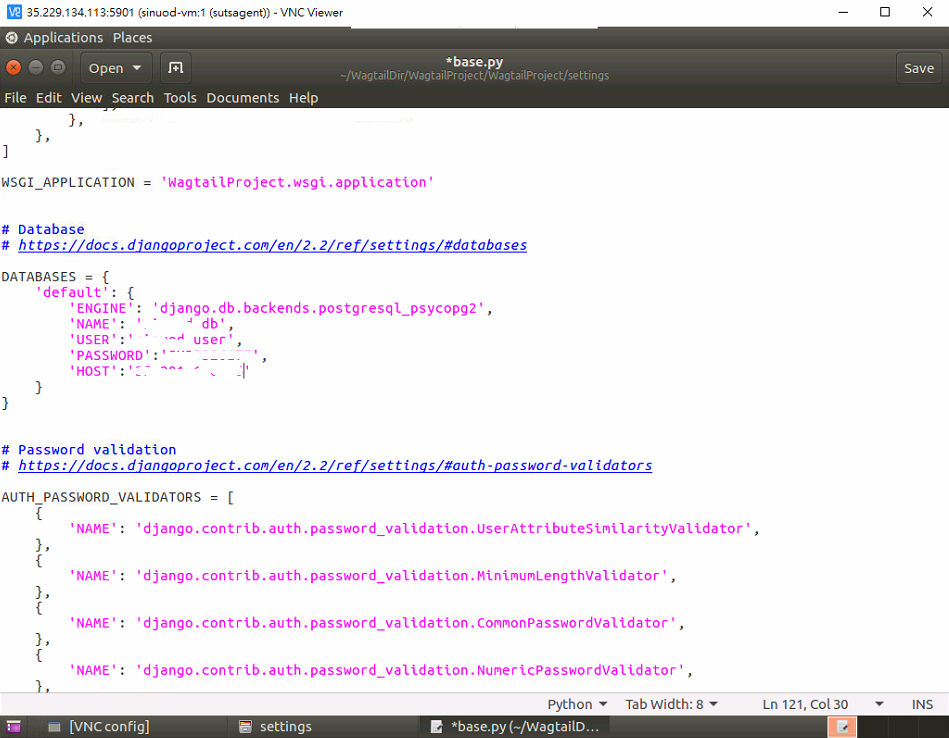Image resolution: width=949 pixels, height=738 pixels.
Task: Click the workspace switcher icon in bottom panel
Action: click(842, 726)
